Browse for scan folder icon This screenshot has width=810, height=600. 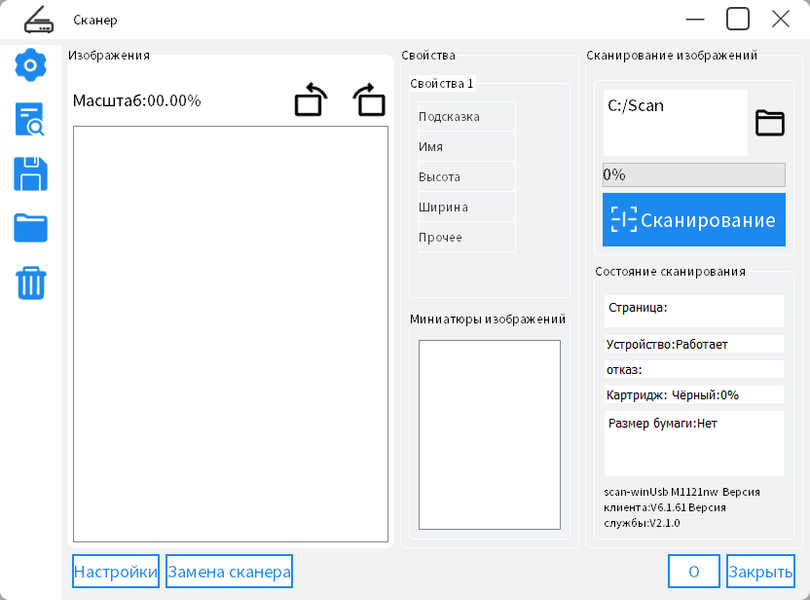point(770,123)
